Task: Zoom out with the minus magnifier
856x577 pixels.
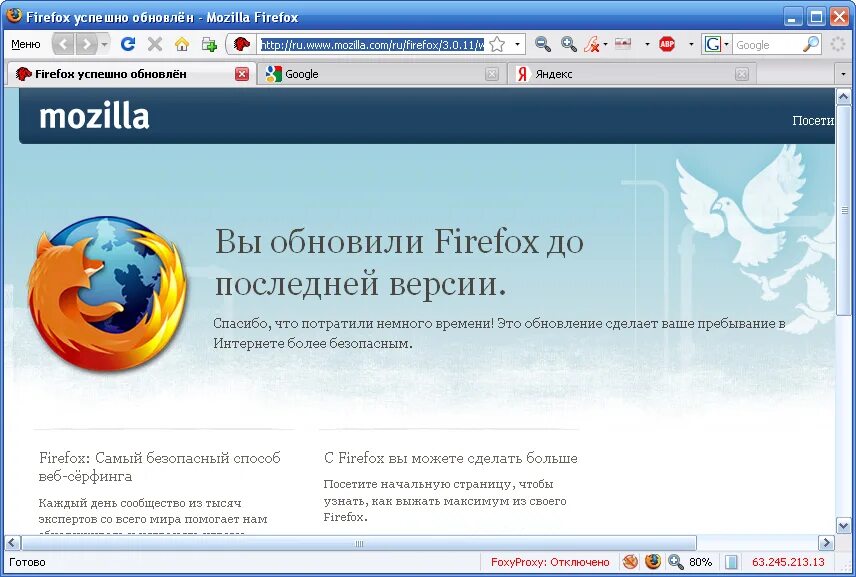Action: [543, 44]
